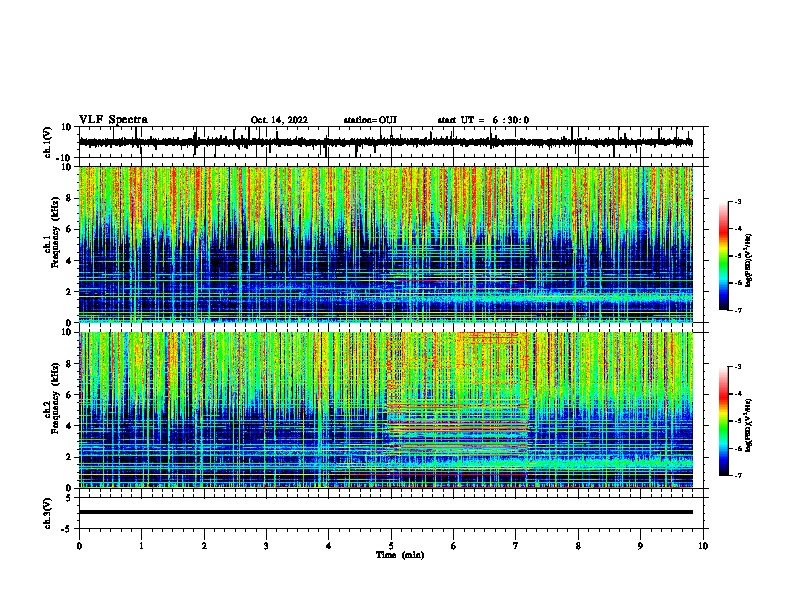The height and width of the screenshot is (612, 792).
Task: Click the "-3" label on ch.1 colorbar
Action: pos(737,201)
